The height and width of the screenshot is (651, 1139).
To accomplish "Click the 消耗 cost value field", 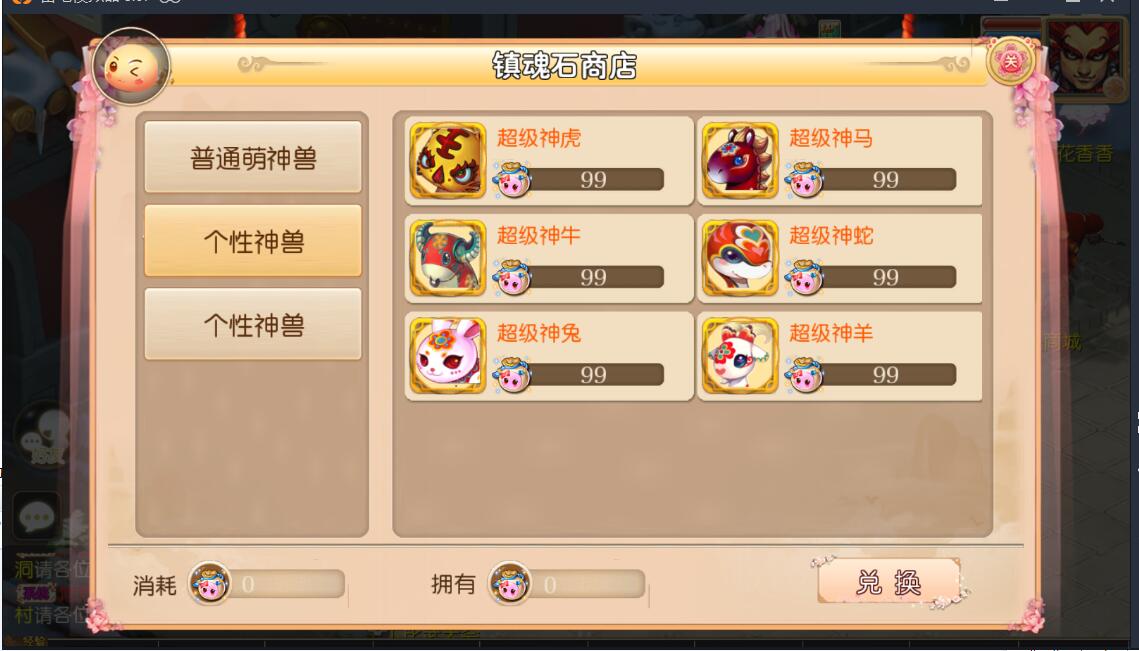I will pos(286,584).
